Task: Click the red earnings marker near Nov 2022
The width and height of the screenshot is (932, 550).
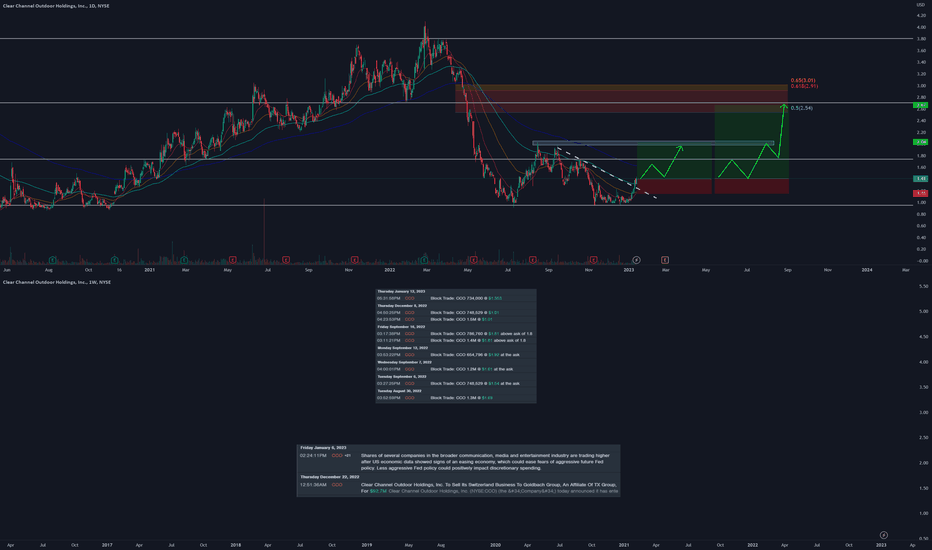Action: click(593, 260)
